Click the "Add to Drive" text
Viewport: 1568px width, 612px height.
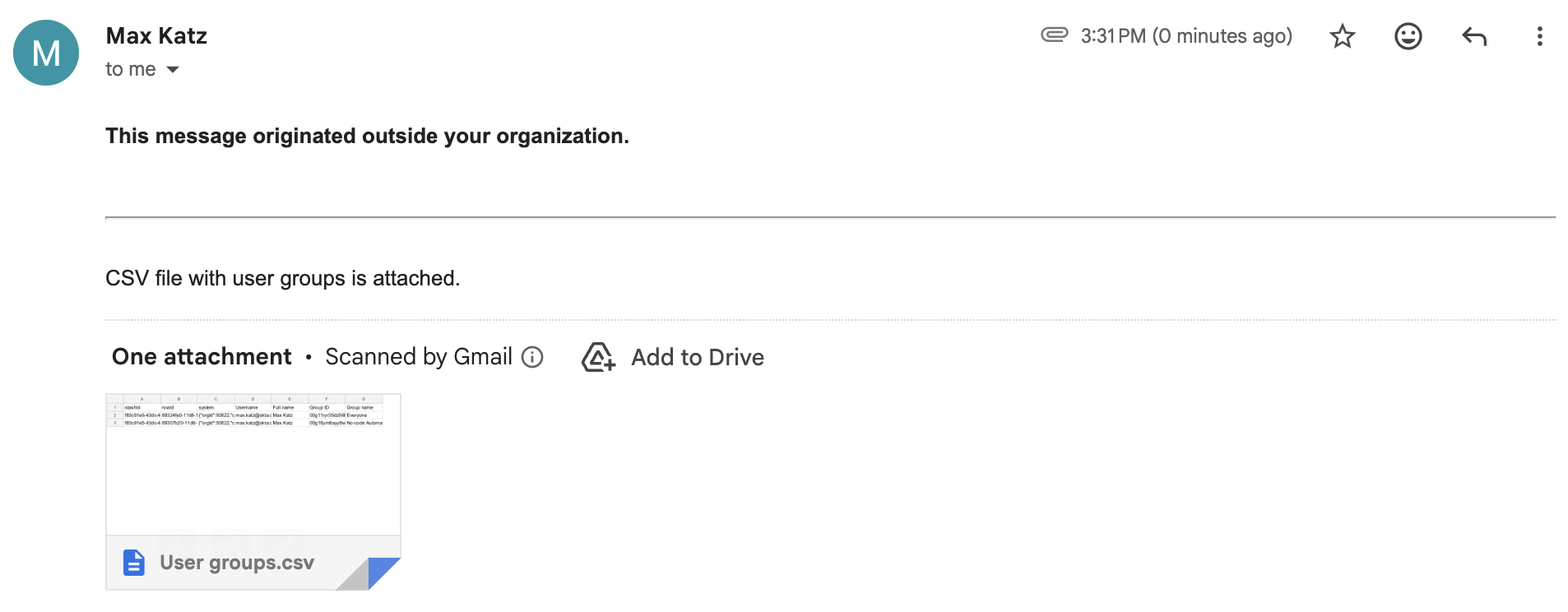coord(697,357)
